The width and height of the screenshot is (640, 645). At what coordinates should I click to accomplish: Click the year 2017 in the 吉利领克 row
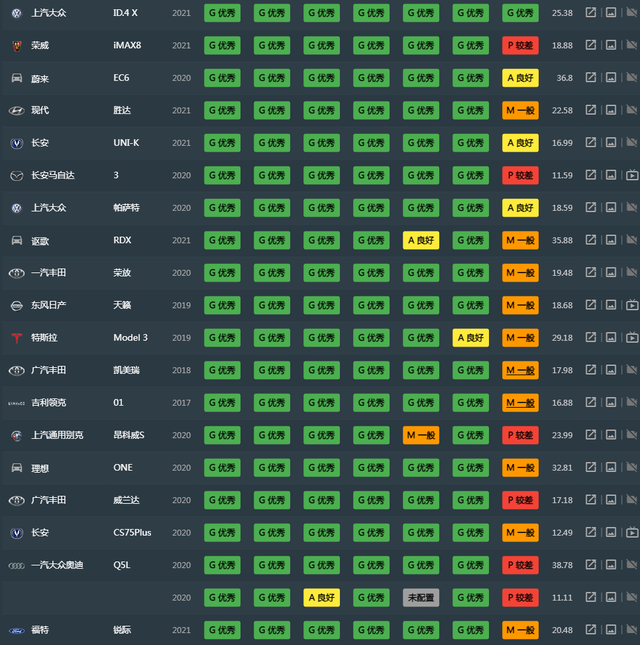(x=181, y=403)
